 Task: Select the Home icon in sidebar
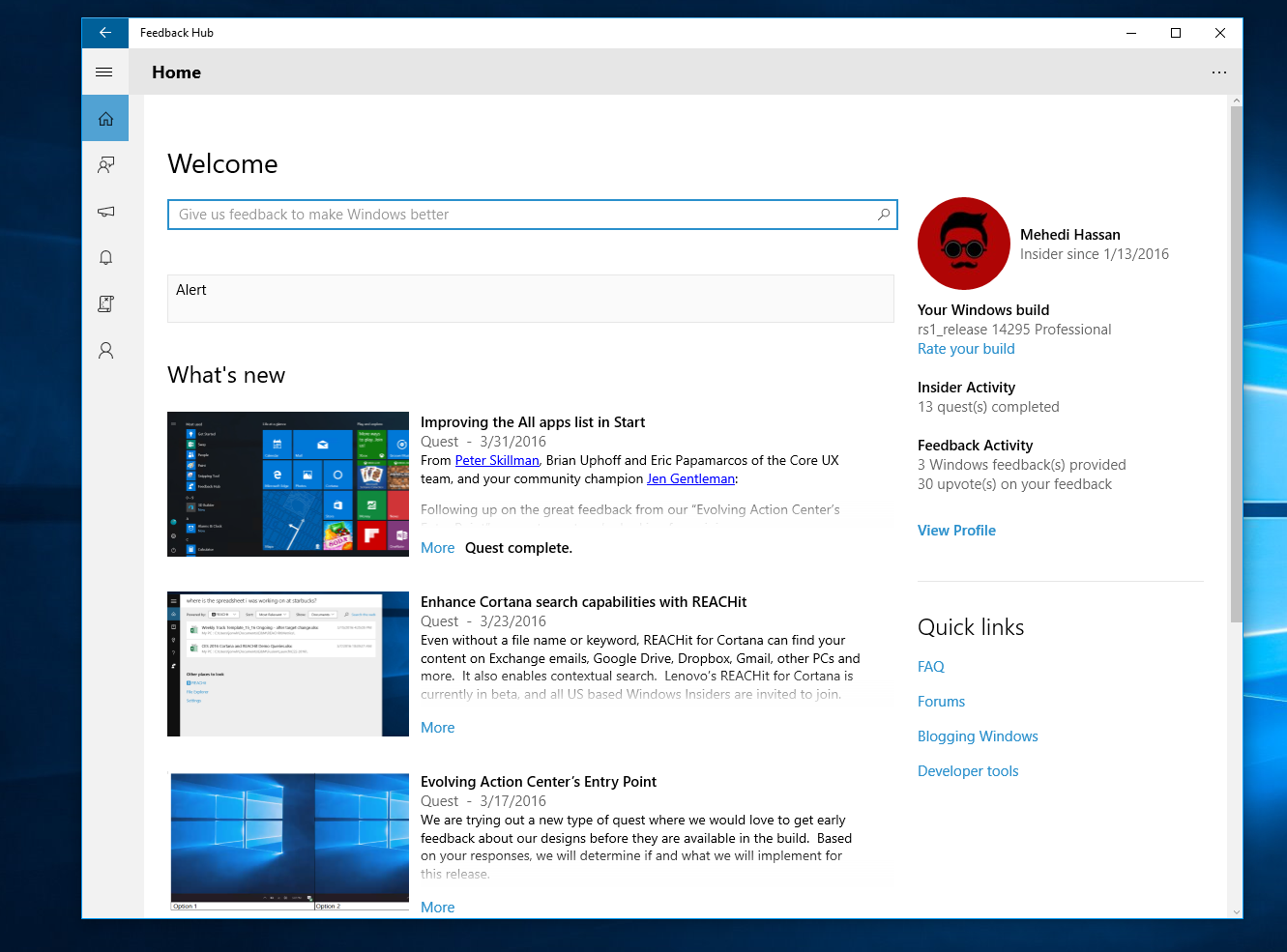point(105,119)
